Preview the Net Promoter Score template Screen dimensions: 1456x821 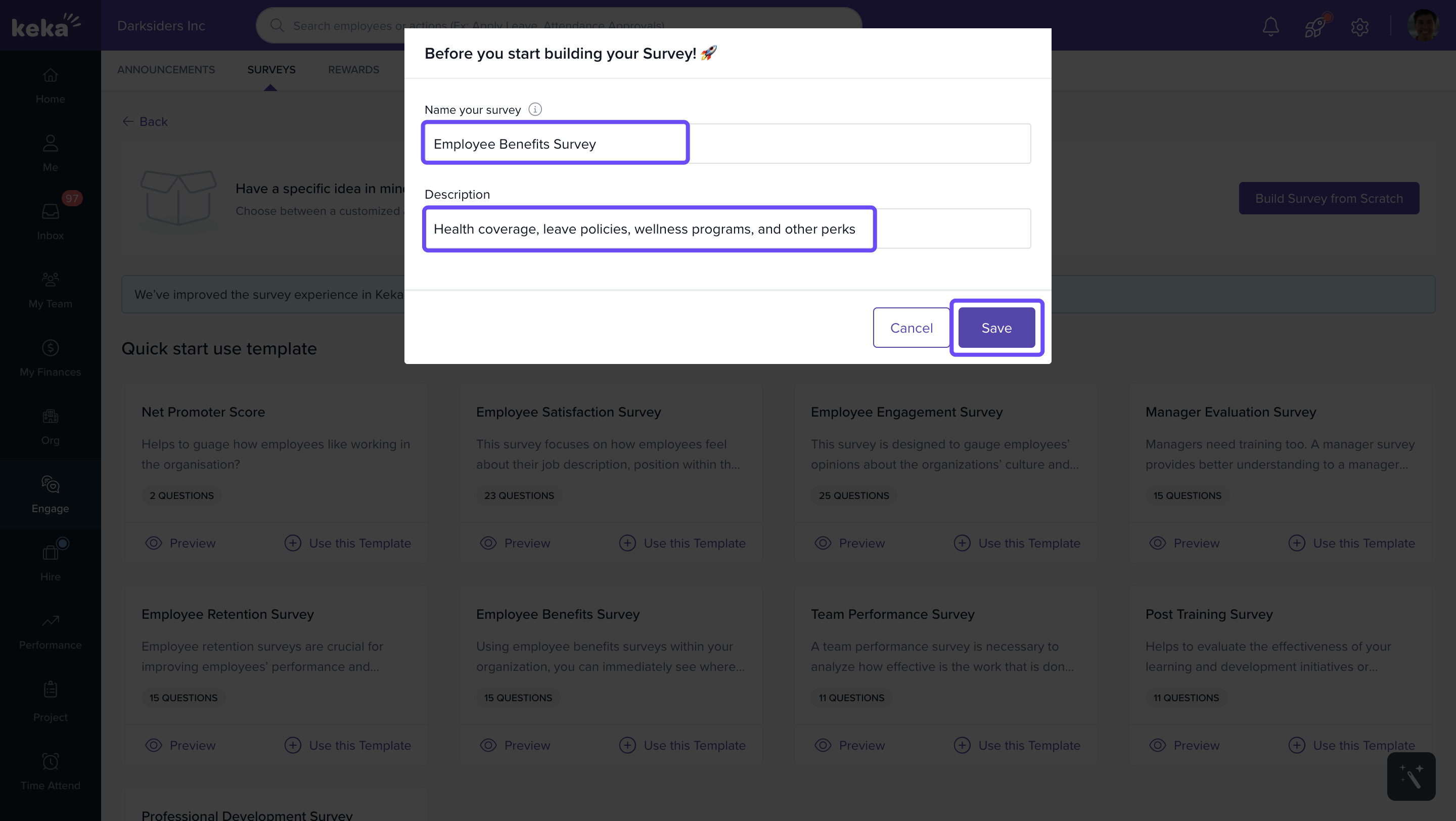tap(181, 543)
